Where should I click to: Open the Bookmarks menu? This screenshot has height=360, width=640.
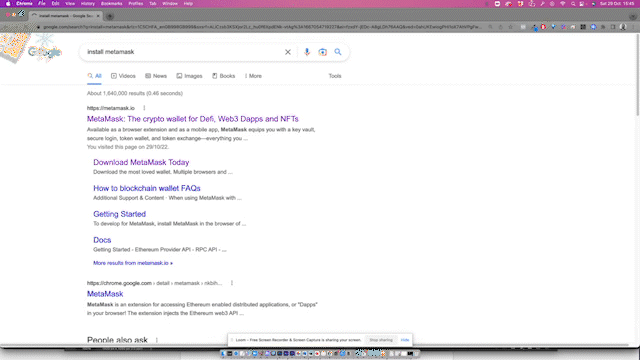click(111, 4)
